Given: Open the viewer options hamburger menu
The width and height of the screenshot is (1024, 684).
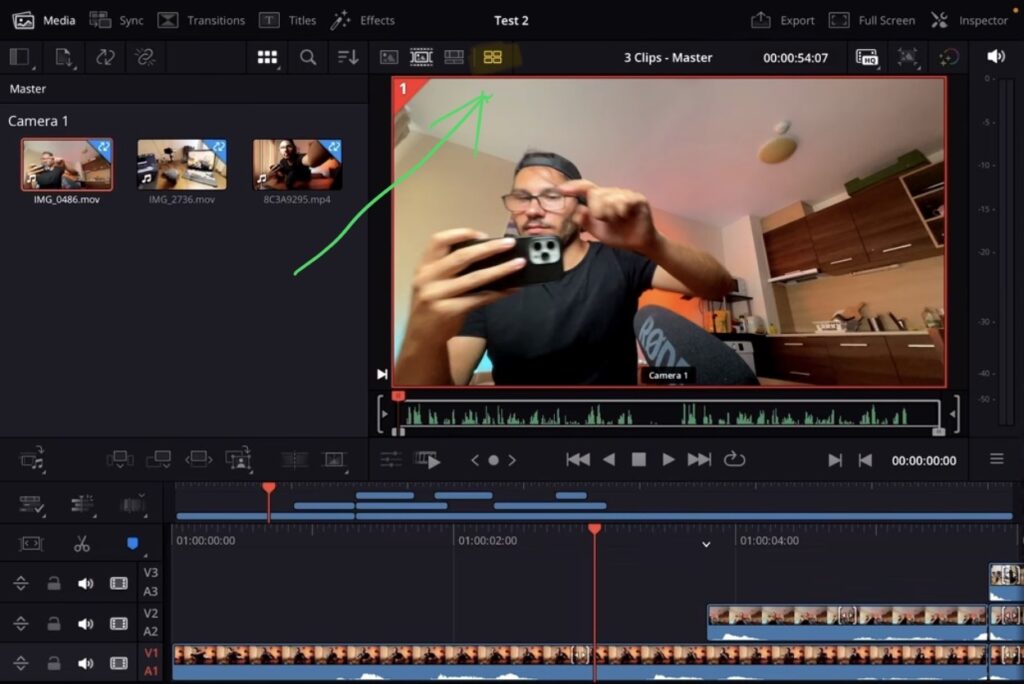Looking at the screenshot, I should (998, 460).
